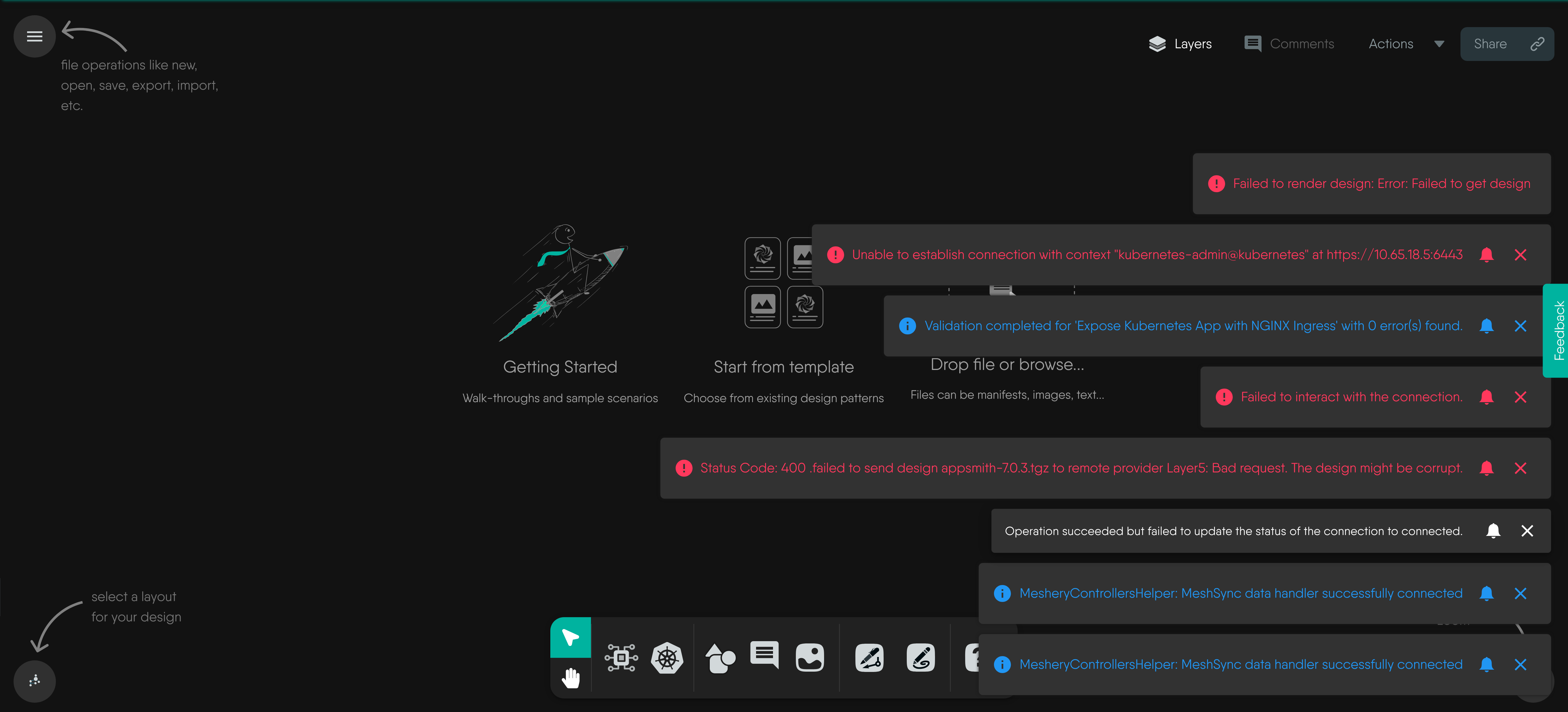Toggle the Layers panel
The height and width of the screenshot is (712, 1568).
coord(1180,44)
